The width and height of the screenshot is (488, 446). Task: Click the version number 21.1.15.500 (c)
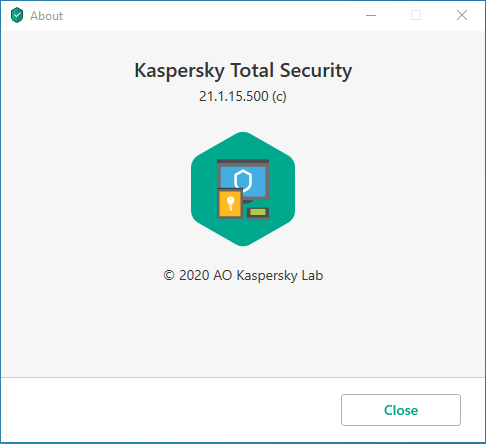tap(243, 96)
